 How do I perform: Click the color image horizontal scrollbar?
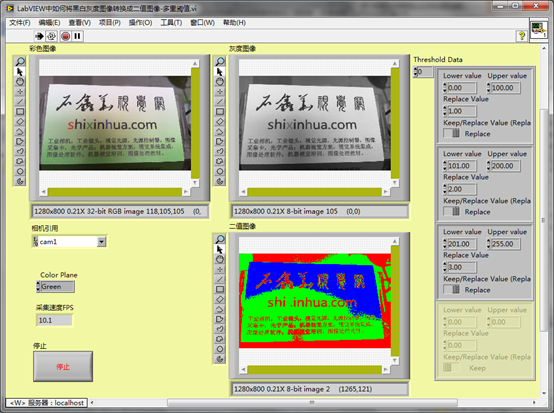pos(115,192)
